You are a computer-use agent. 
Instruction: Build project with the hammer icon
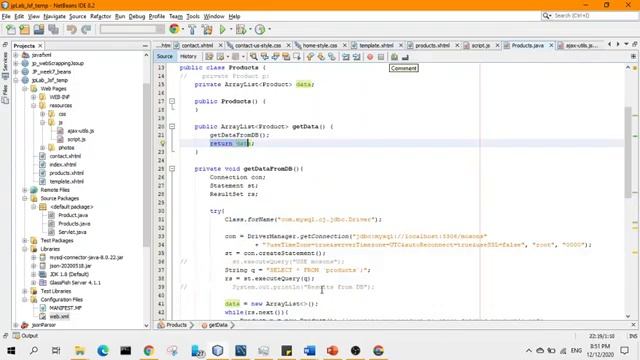click(x=192, y=29)
